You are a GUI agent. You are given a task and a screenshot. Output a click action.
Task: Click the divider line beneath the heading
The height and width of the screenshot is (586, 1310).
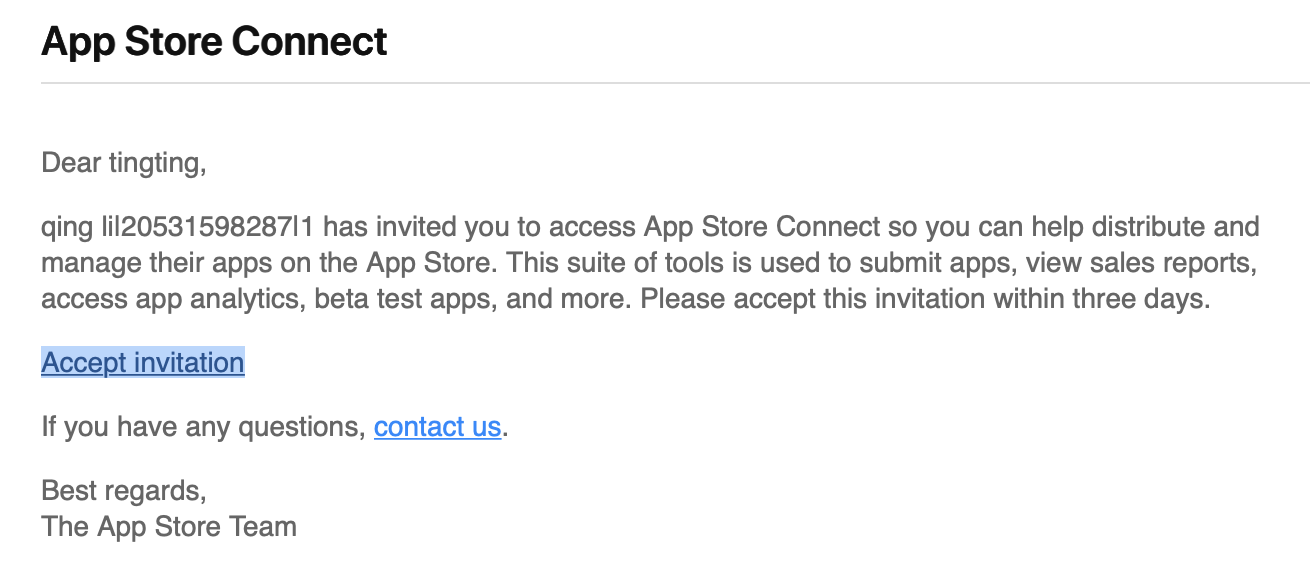coord(675,83)
